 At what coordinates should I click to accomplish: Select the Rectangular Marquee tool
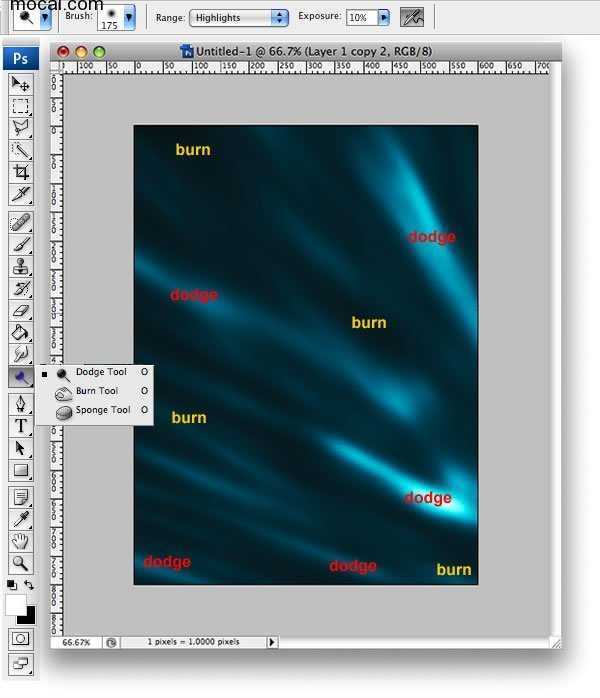(x=20, y=106)
